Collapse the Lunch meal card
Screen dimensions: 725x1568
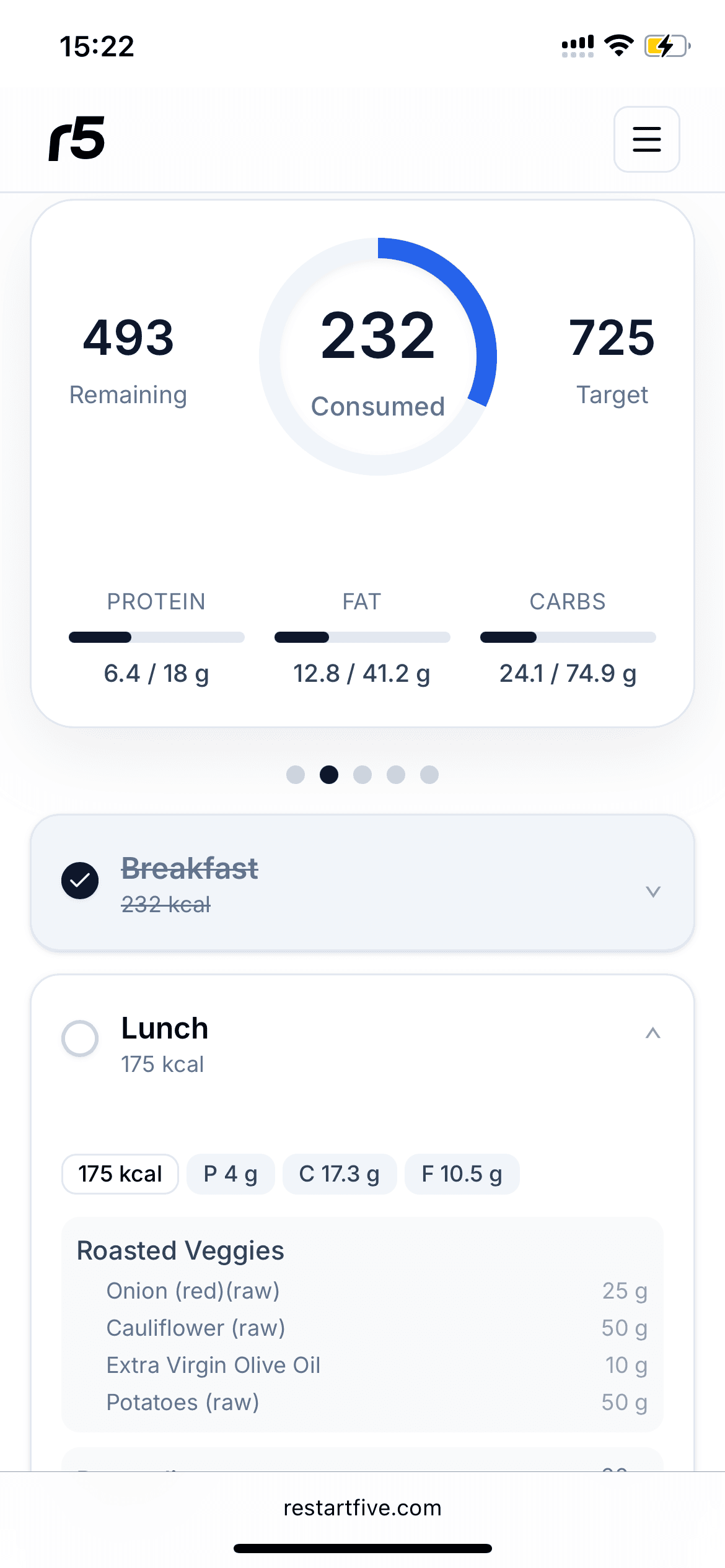(652, 1033)
